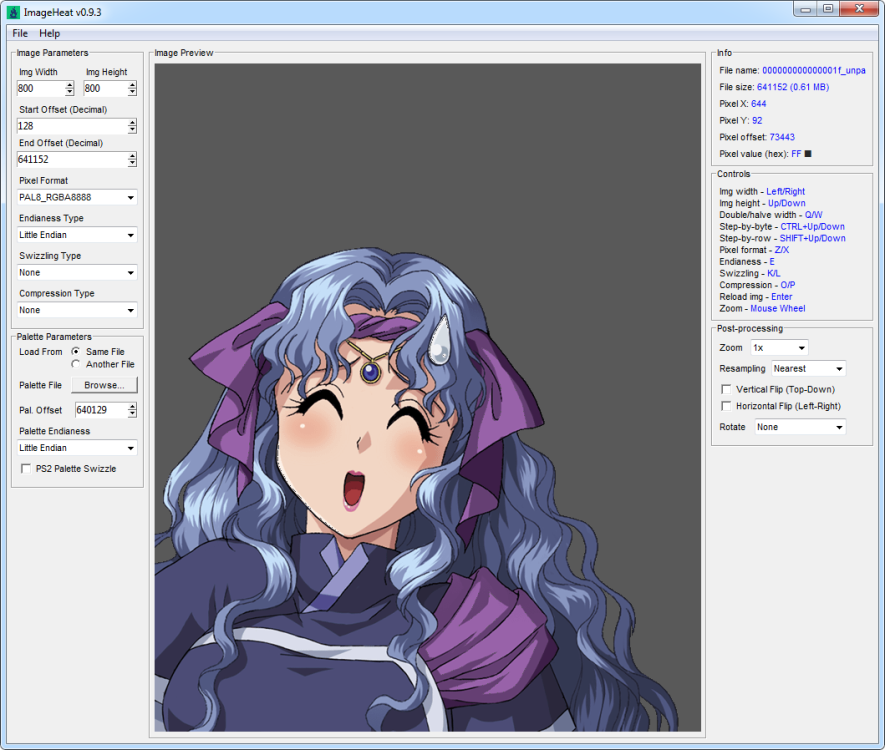The image size is (885, 750).
Task: Click the Img Width stepper arrows
Action: click(69, 89)
